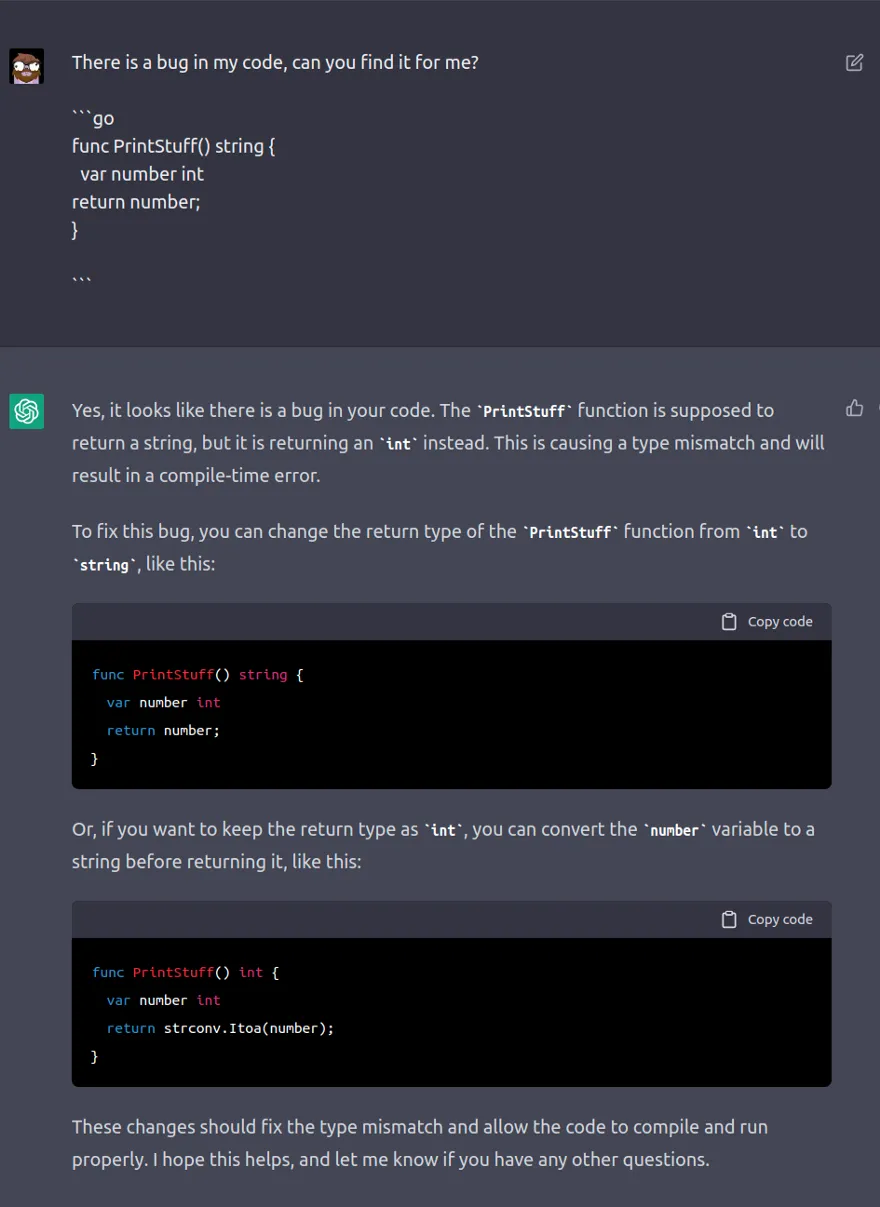880x1207 pixels.
Task: Click the green ChatGPT avatar icon
Action: (x=26, y=411)
